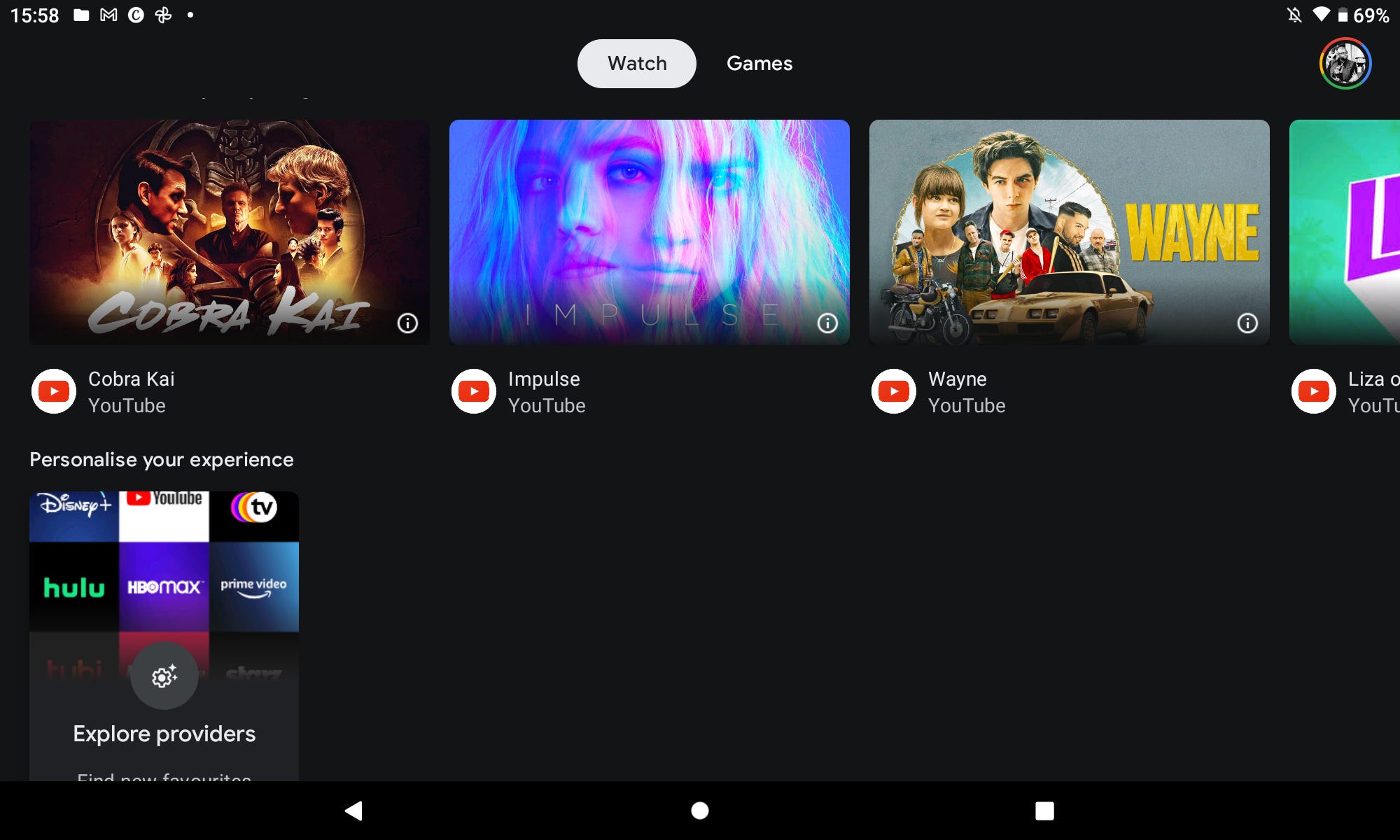Image resolution: width=1400 pixels, height=840 pixels.
Task: Select the Impulse title text
Action: click(544, 379)
